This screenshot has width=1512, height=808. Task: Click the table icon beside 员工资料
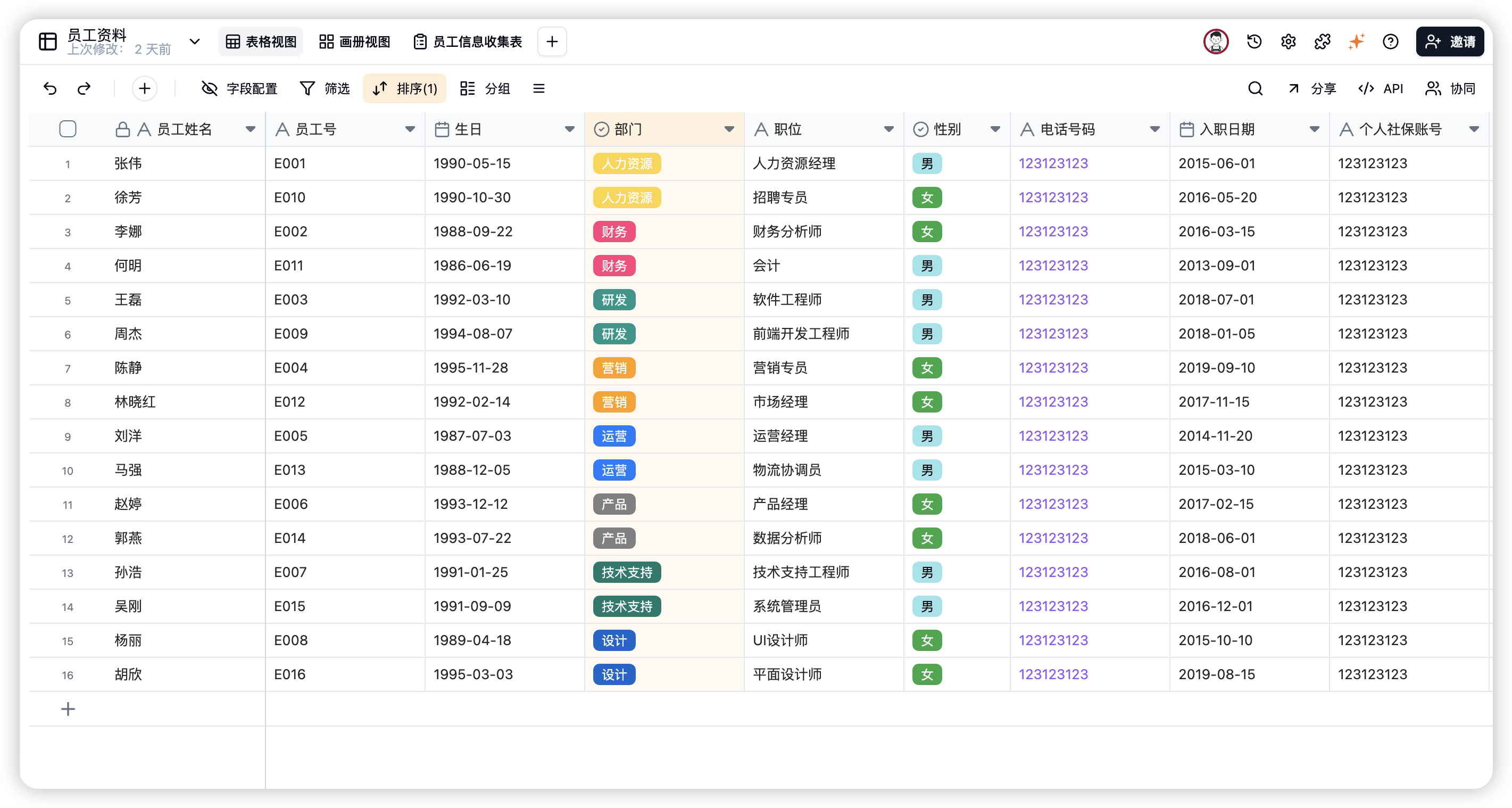click(47, 42)
